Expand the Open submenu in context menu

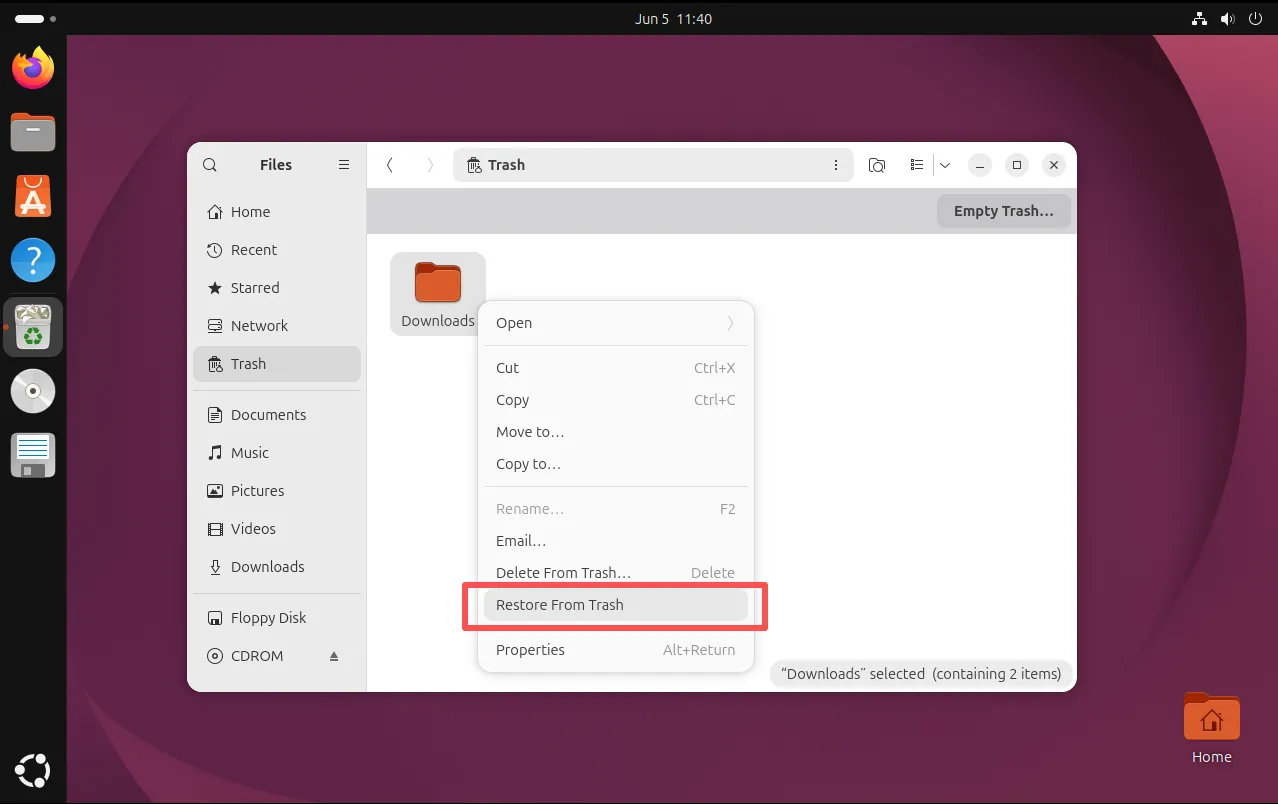pos(615,323)
